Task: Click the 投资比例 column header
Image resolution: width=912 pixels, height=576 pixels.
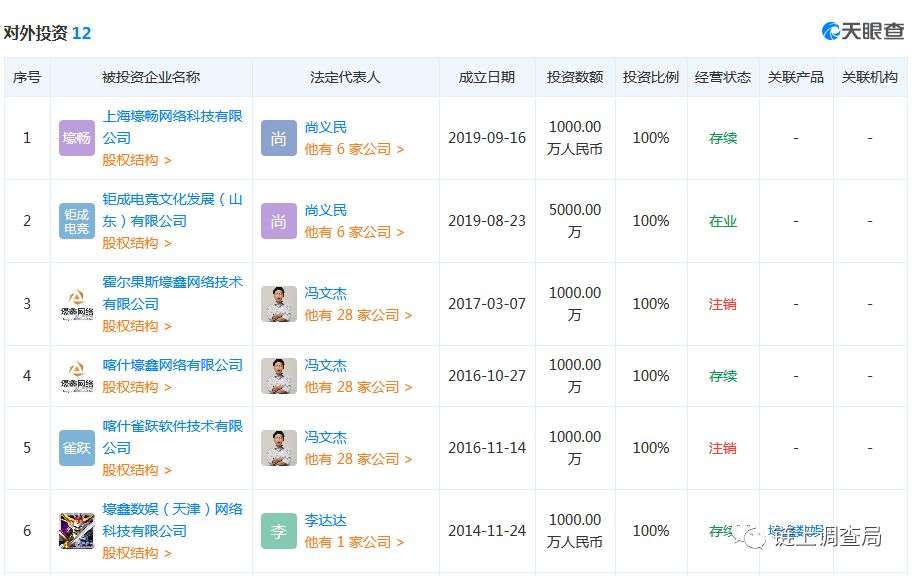Action: (x=651, y=77)
